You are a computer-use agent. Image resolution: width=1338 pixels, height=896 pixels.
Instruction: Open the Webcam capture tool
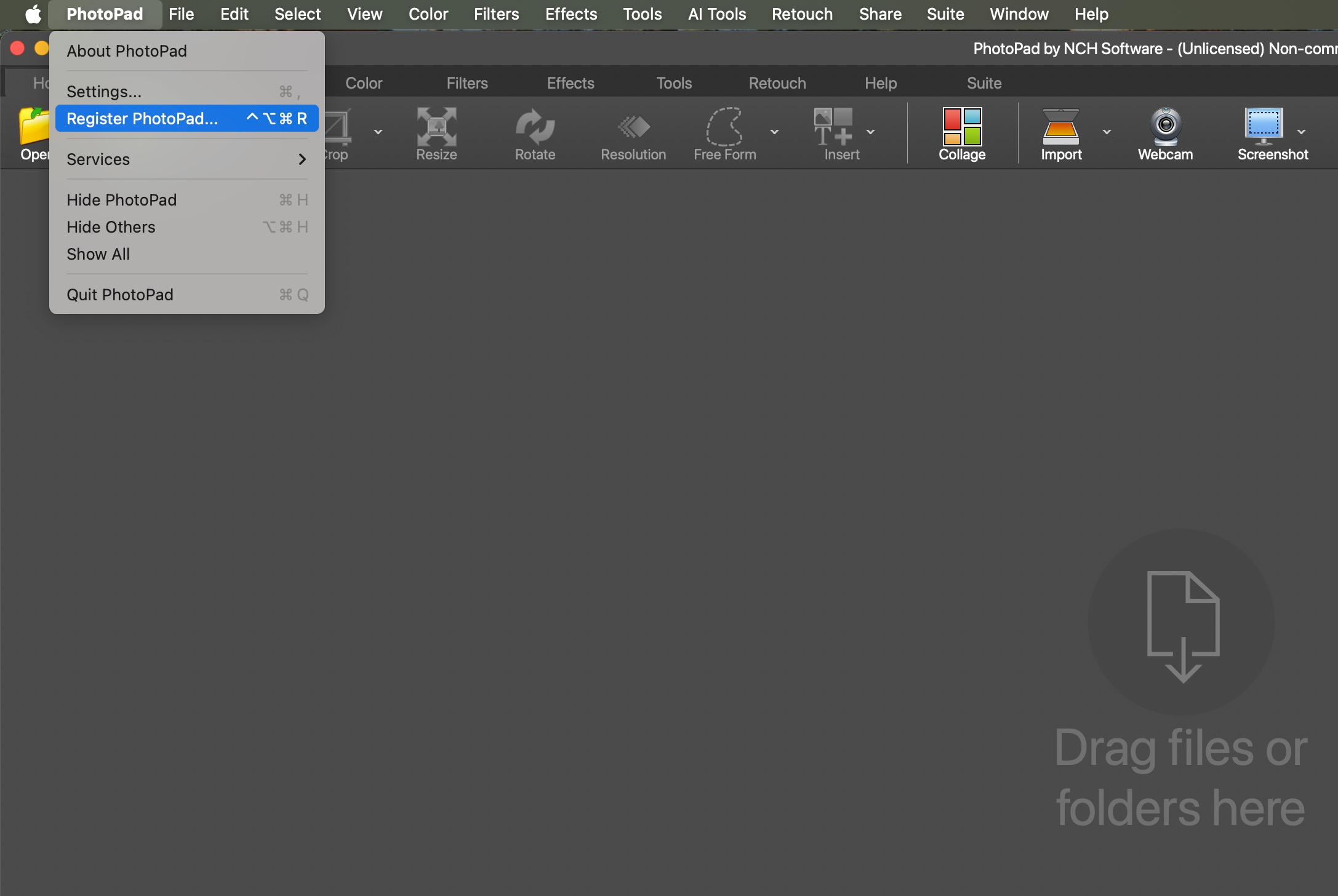1165,127
